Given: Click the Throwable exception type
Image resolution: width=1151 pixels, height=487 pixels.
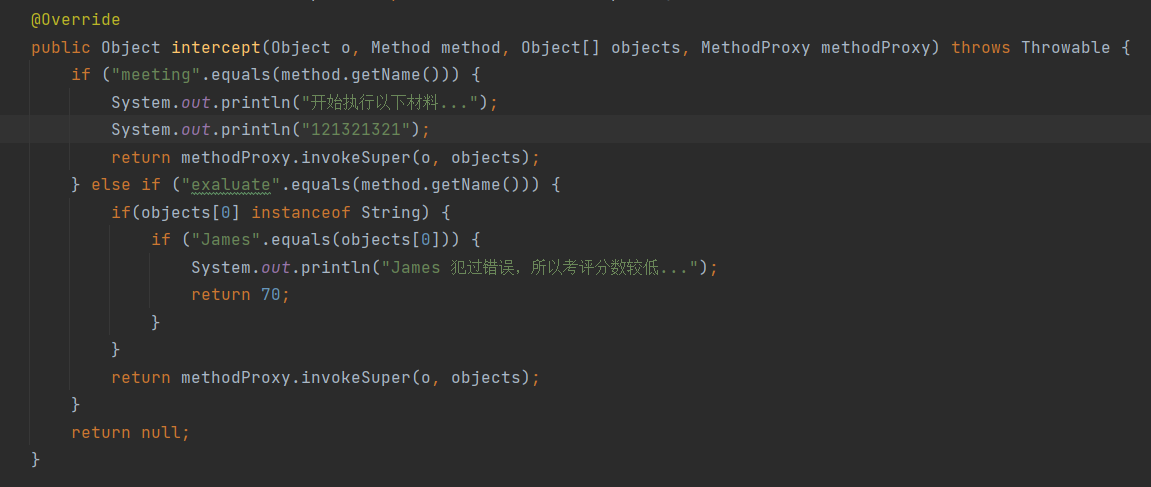Looking at the screenshot, I should click(x=1066, y=48).
